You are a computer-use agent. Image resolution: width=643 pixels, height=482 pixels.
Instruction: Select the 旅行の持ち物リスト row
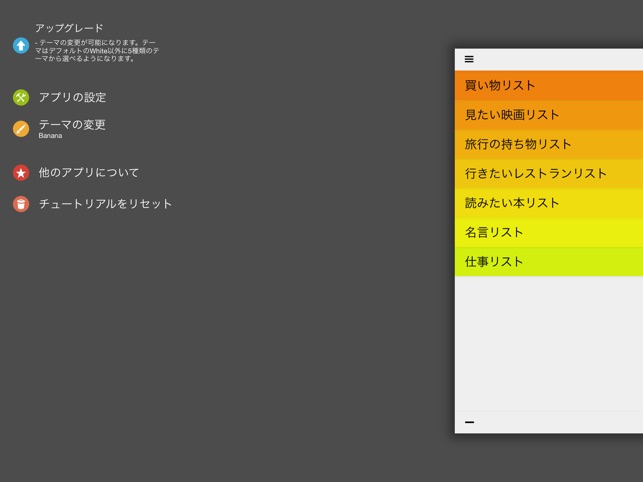[x=549, y=144]
